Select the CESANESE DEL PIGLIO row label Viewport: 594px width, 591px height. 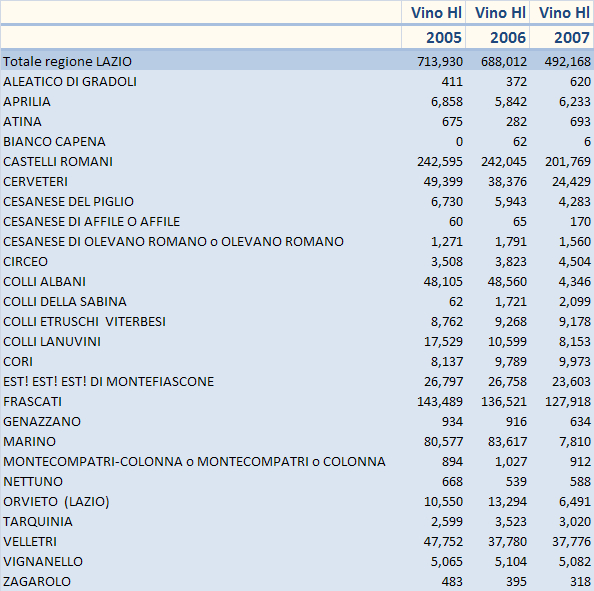coord(68,202)
